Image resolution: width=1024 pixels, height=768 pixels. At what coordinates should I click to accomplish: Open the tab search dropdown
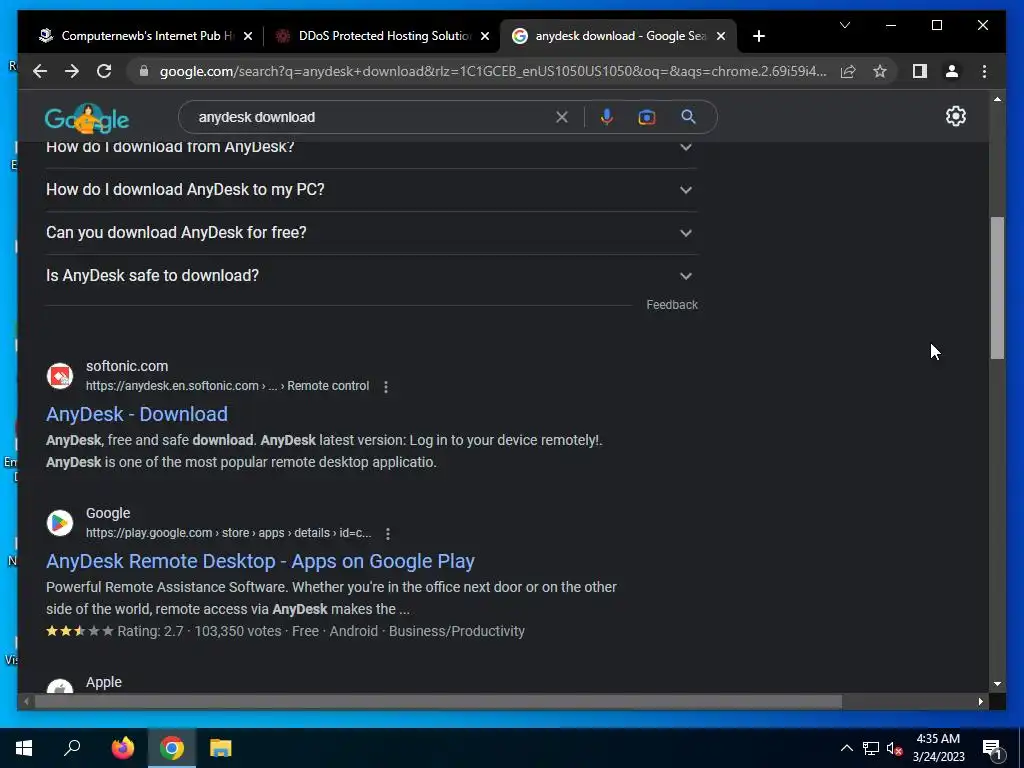click(x=844, y=25)
